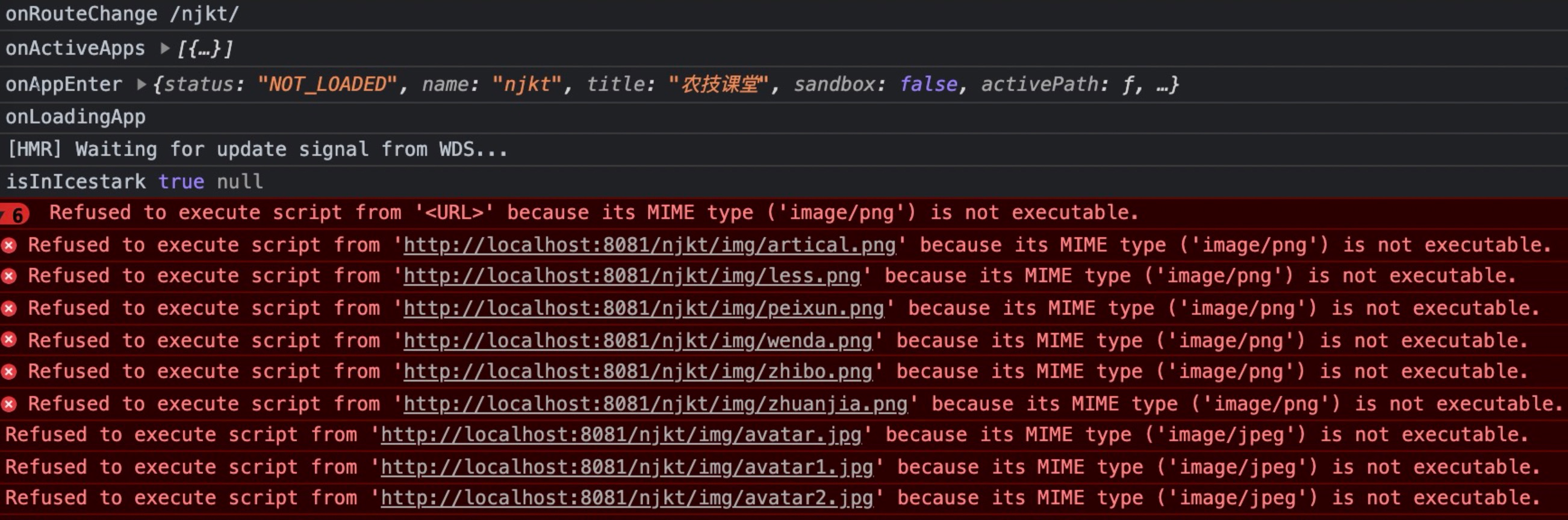This screenshot has height=520, width=1568.
Task: Click error icon on wenda.png row
Action: [x=8, y=339]
